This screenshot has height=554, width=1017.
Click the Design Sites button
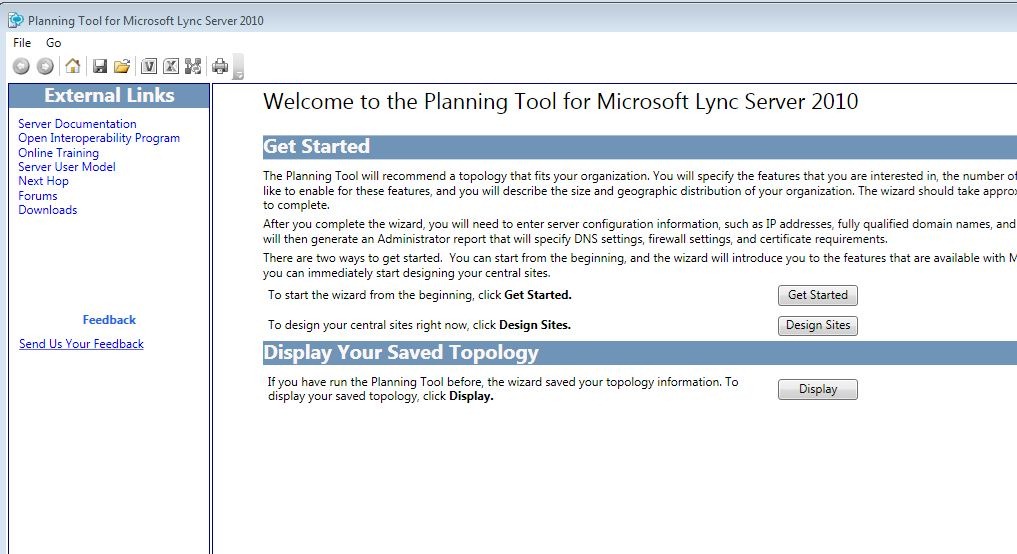(x=817, y=326)
